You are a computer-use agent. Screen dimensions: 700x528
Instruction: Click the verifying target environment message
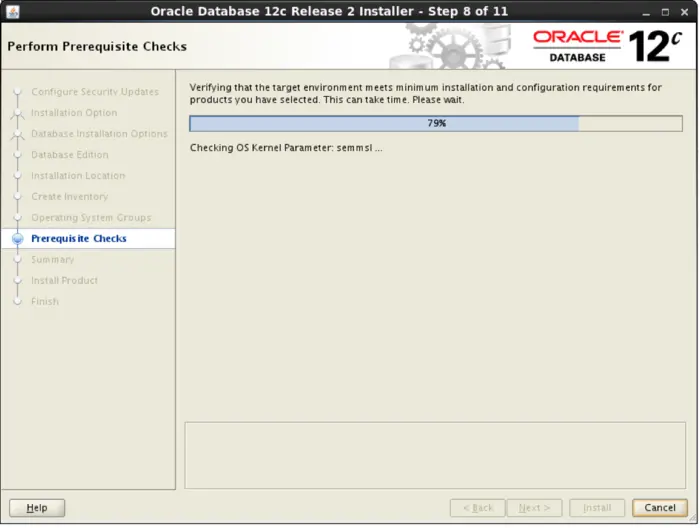425,93
